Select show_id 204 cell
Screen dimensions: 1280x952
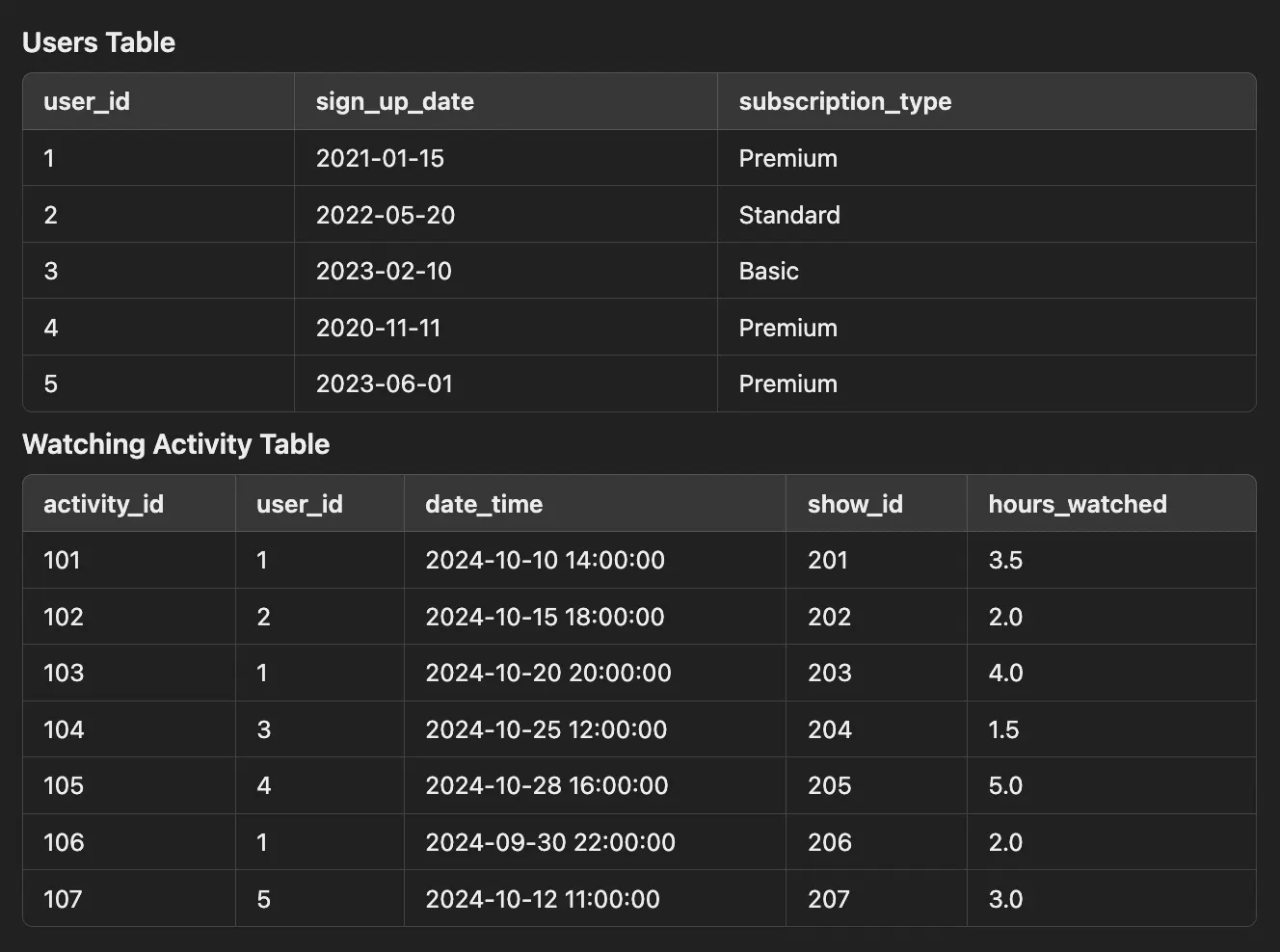[828, 729]
